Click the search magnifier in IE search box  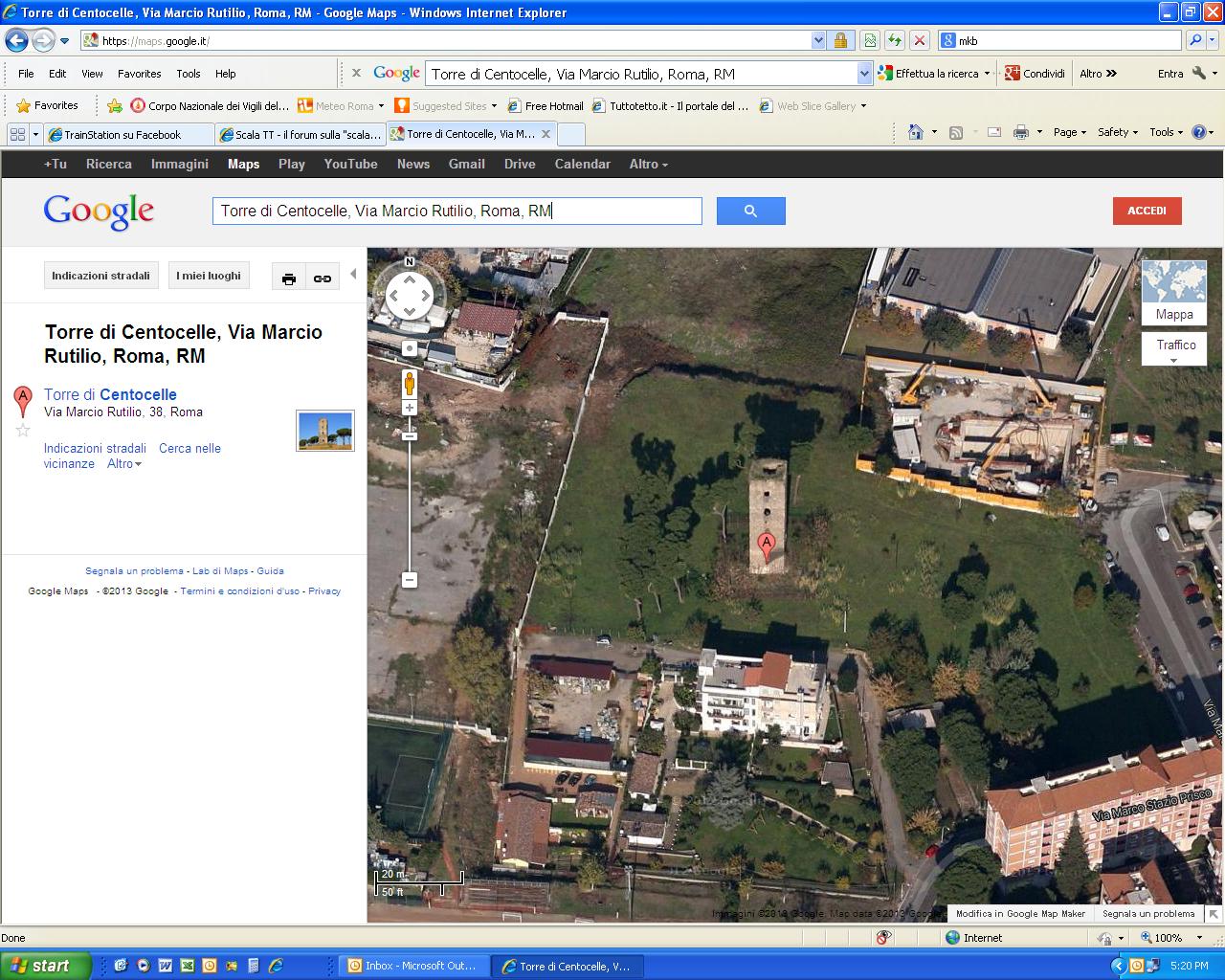[1195, 40]
